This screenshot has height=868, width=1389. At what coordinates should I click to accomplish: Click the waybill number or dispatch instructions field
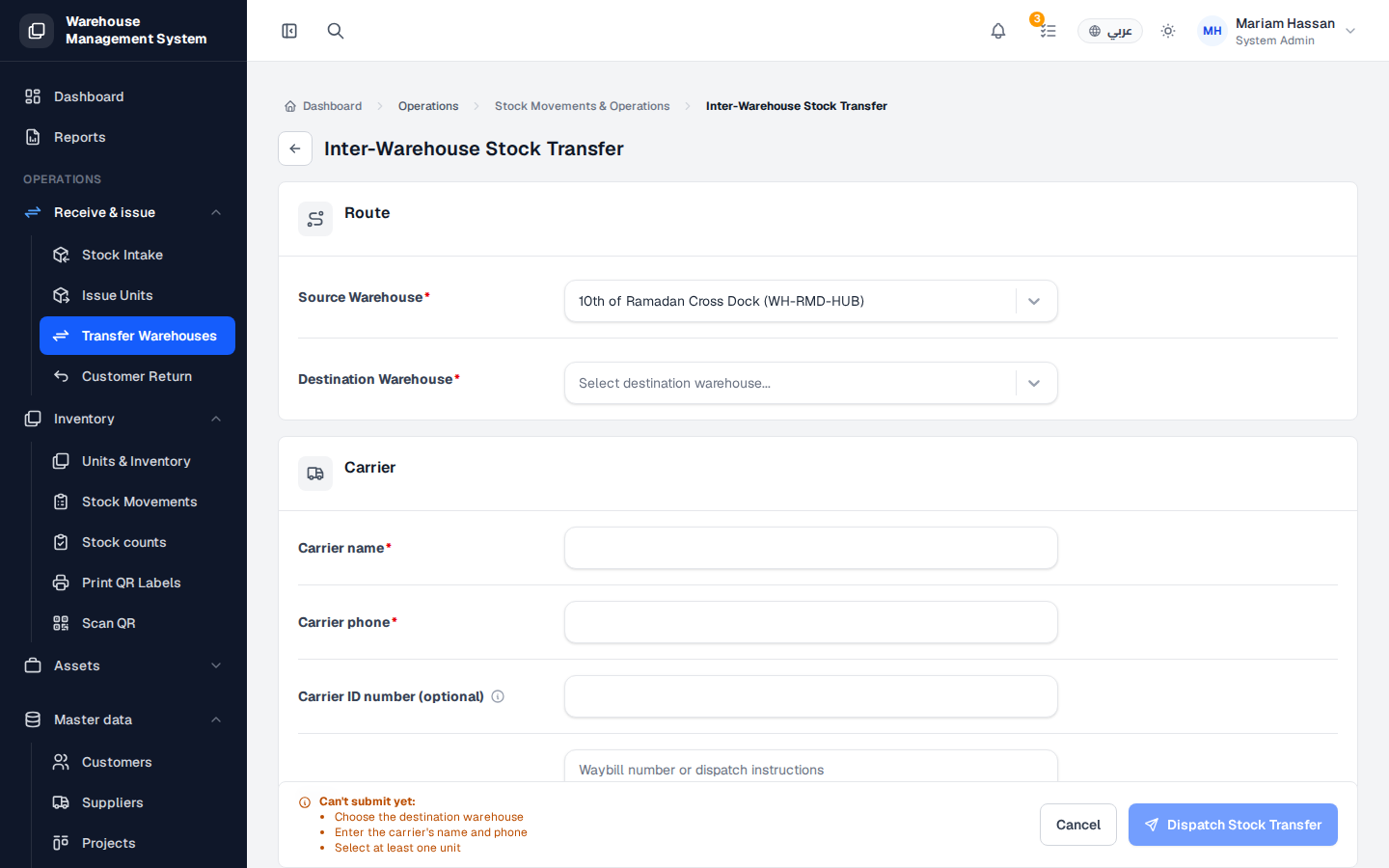tap(811, 767)
